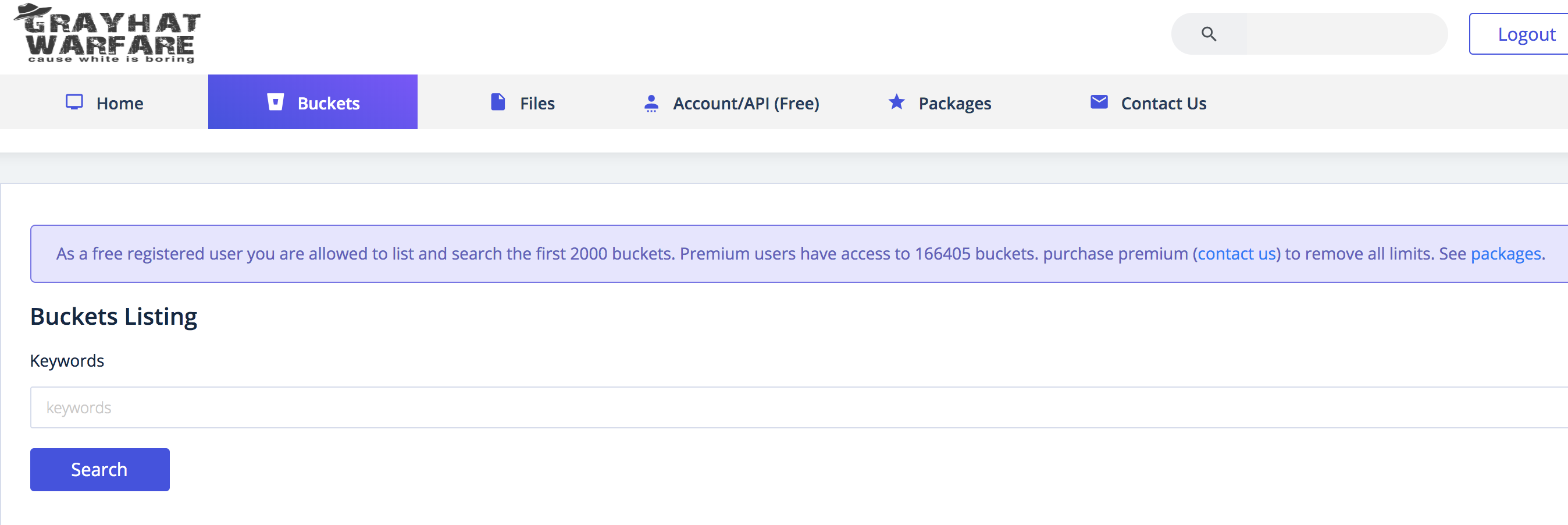Click the Files document icon
The height and width of the screenshot is (525, 1568).
click(498, 102)
